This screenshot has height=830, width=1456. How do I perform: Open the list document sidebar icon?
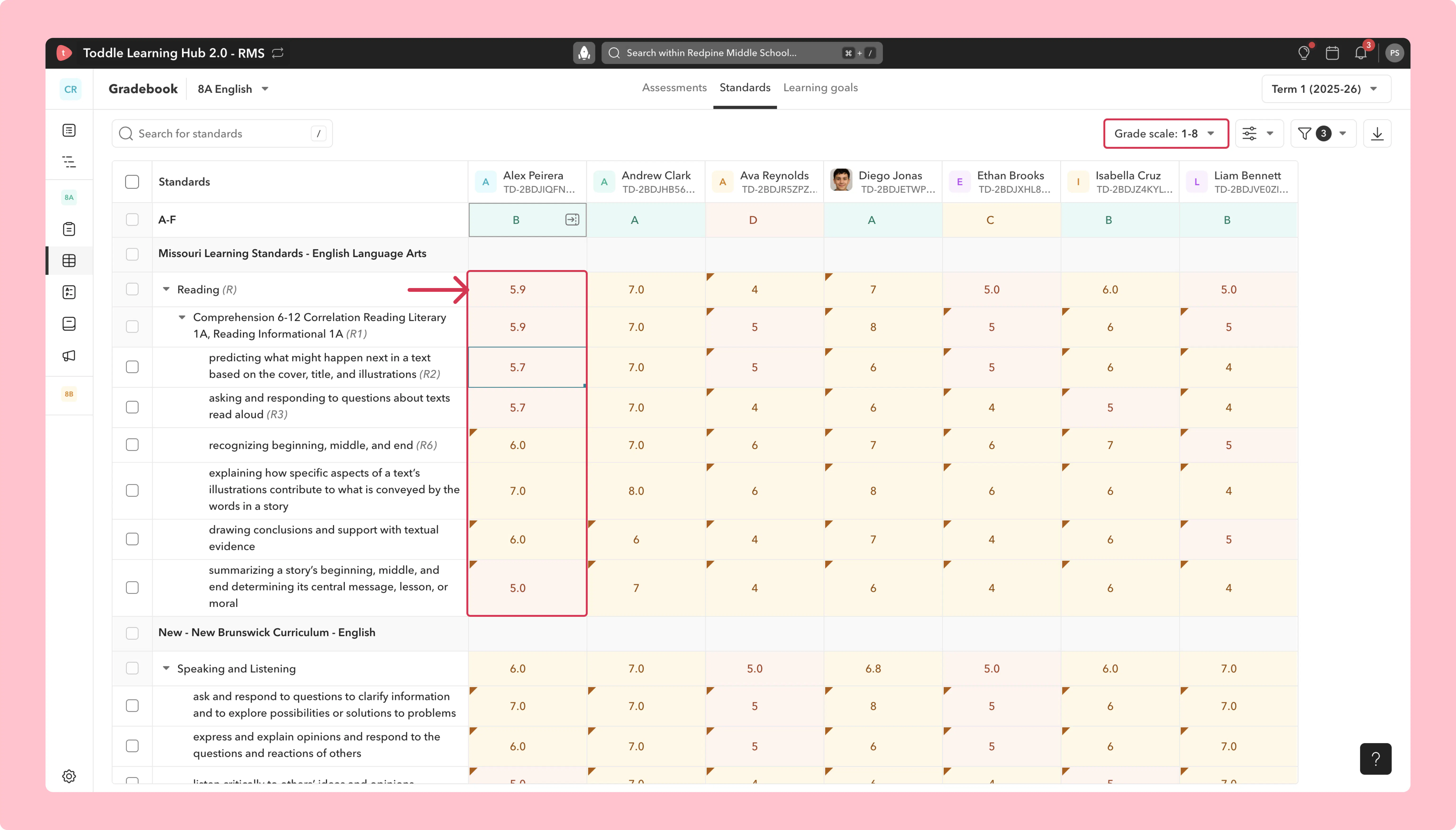(69, 131)
